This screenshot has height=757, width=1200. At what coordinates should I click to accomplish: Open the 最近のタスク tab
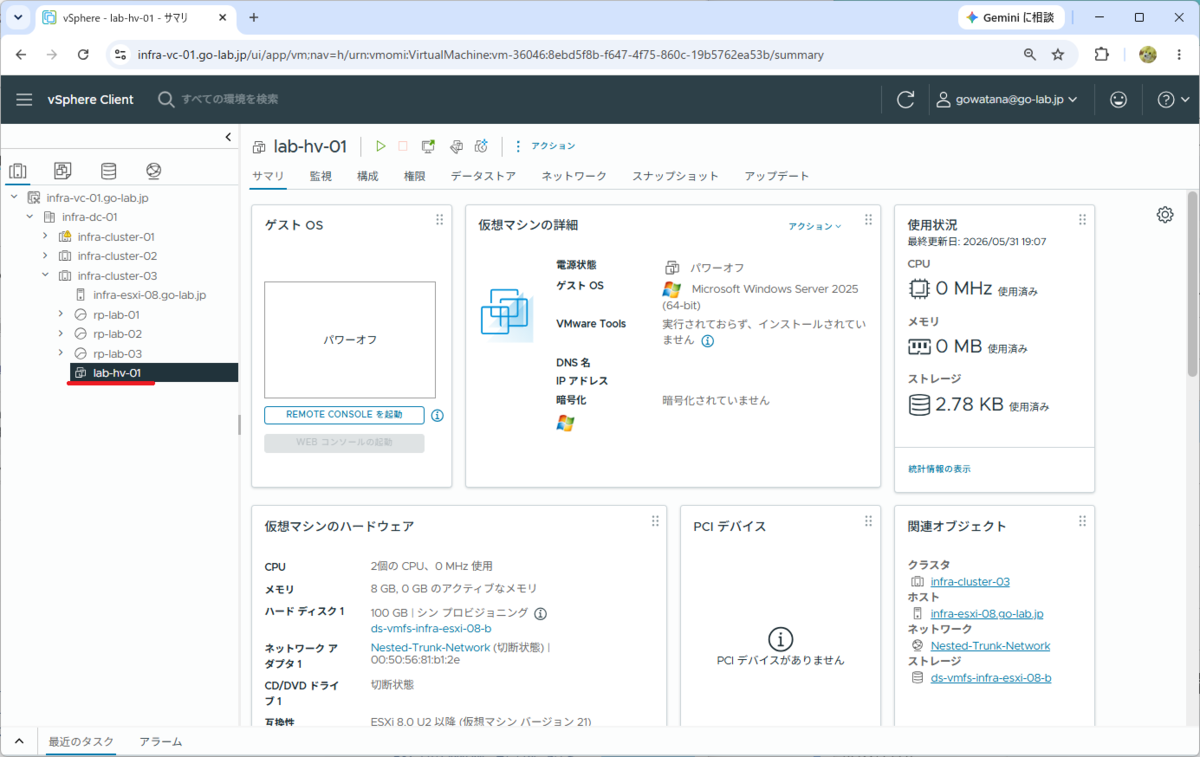click(81, 742)
